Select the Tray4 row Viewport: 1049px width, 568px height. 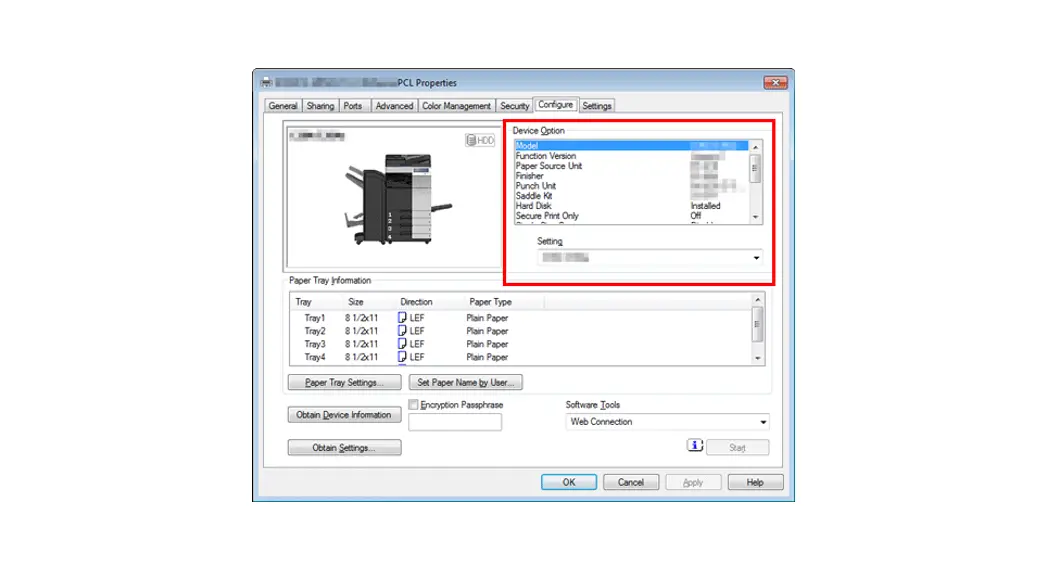521,357
